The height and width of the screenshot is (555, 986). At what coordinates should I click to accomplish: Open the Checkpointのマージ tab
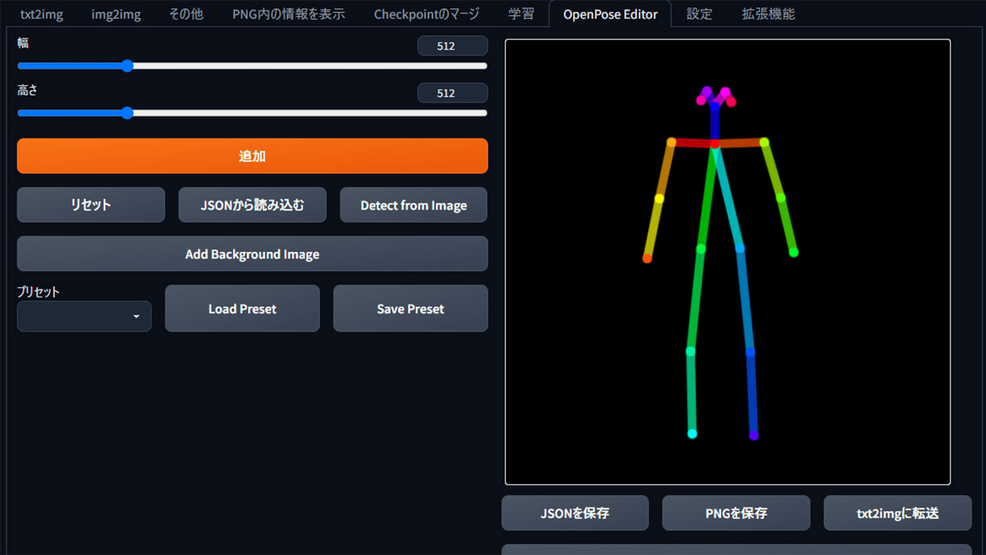click(426, 14)
